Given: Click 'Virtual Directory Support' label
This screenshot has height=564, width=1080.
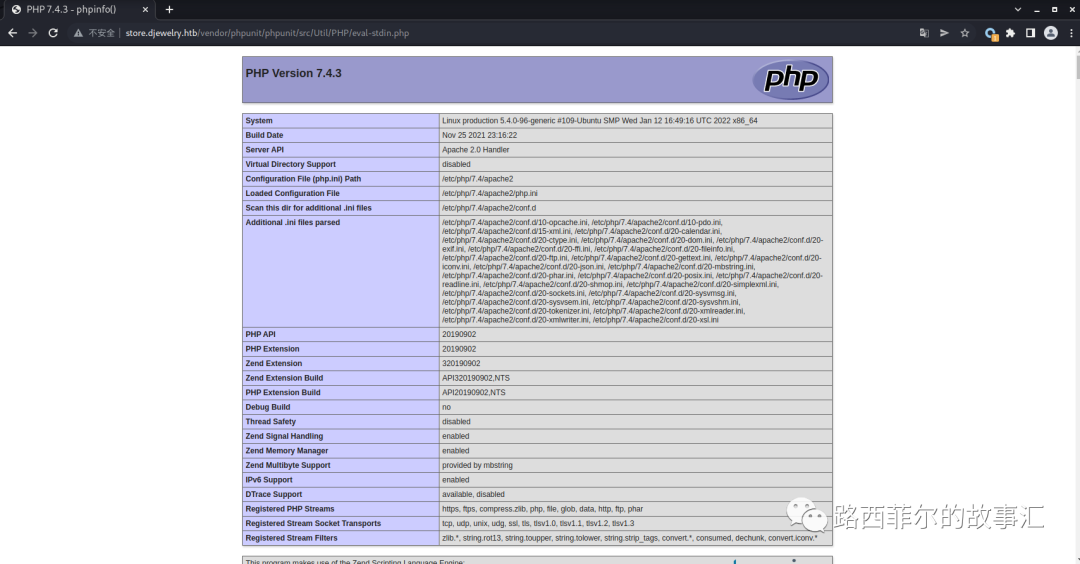Looking at the screenshot, I should 291,164.
